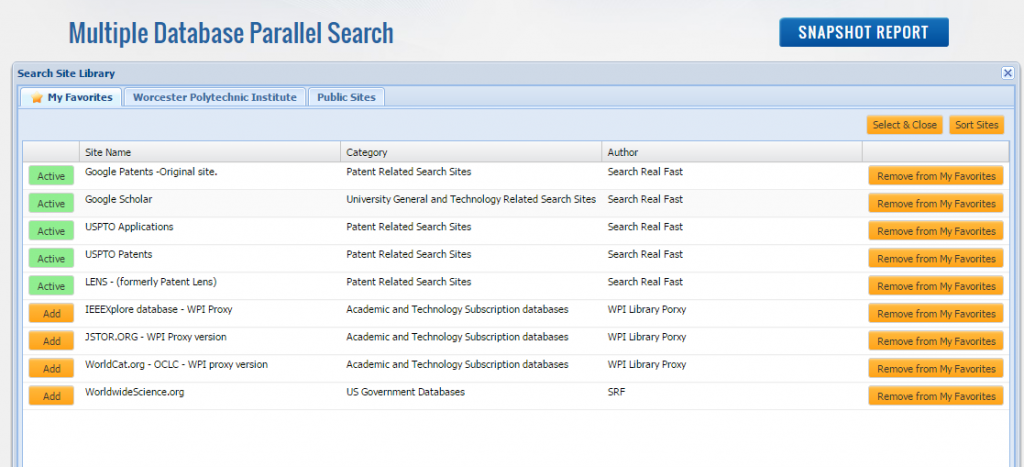Sort by the Category column header
The height and width of the screenshot is (467, 1024).
[471, 152]
